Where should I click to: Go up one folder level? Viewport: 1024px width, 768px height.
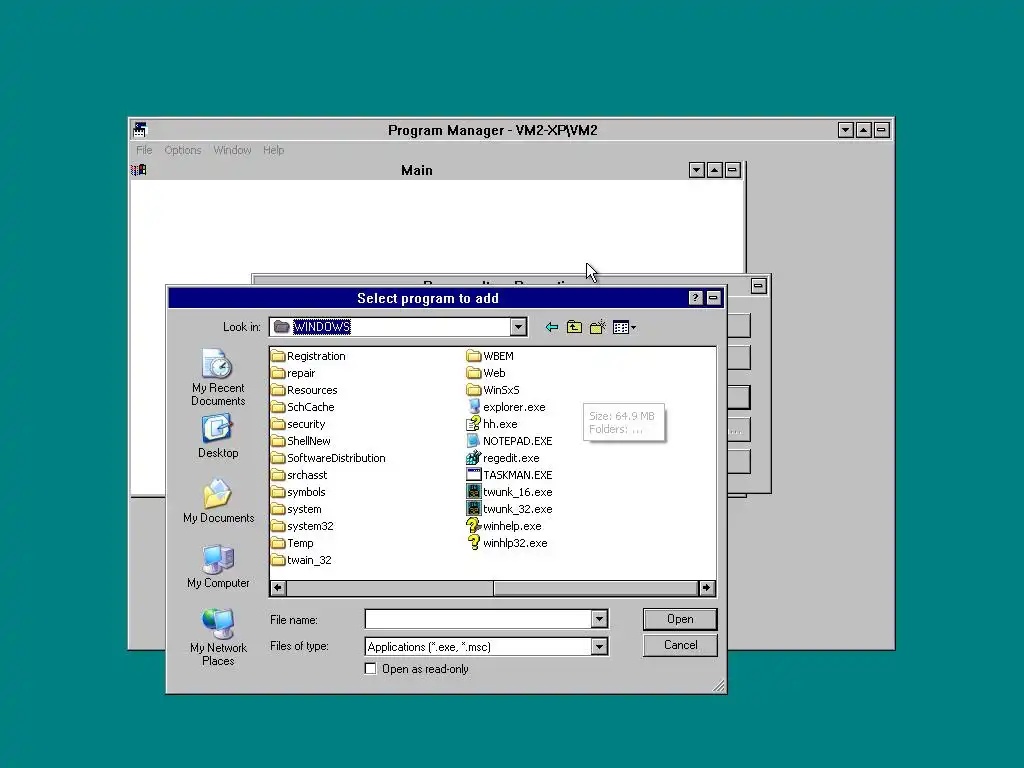pos(574,327)
